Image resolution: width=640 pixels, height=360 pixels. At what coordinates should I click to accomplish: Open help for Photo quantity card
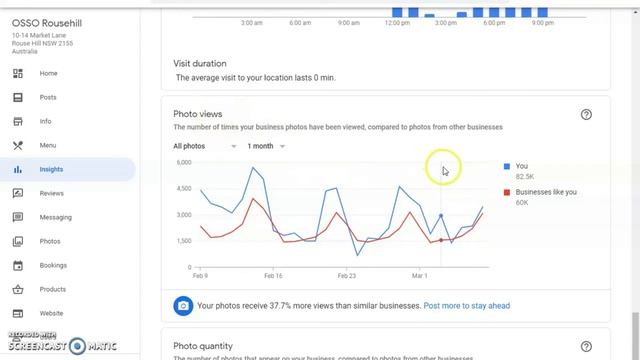(x=586, y=347)
